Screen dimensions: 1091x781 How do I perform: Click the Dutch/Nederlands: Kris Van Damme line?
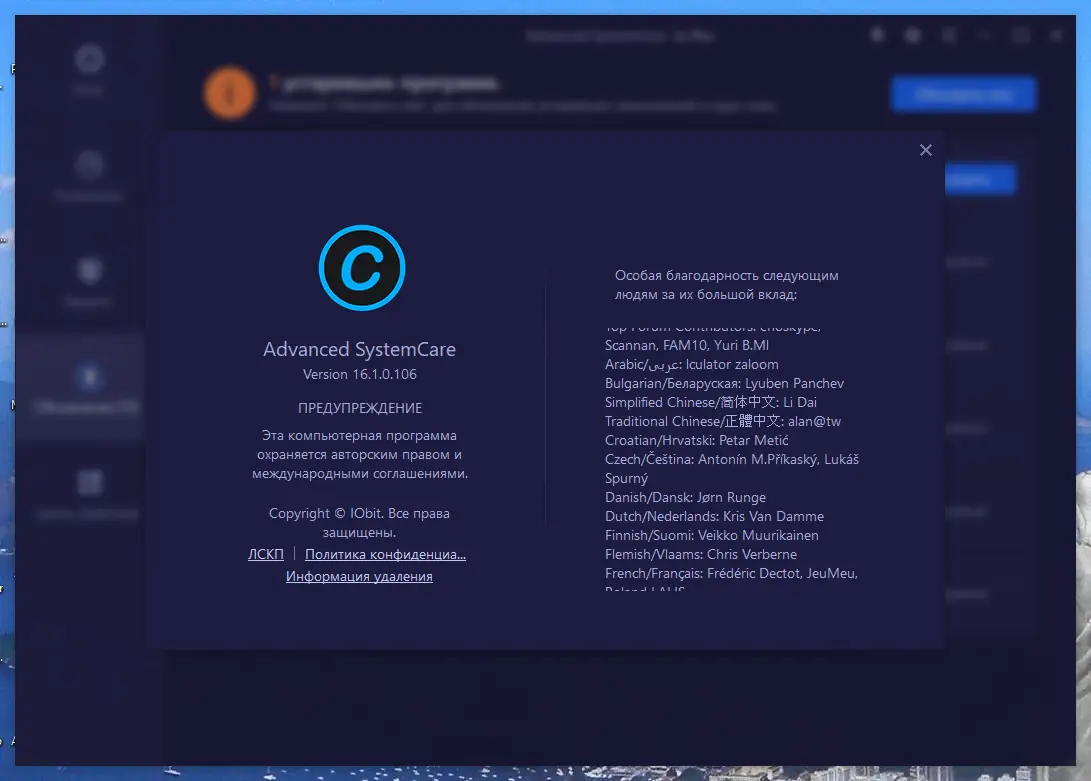coord(715,516)
